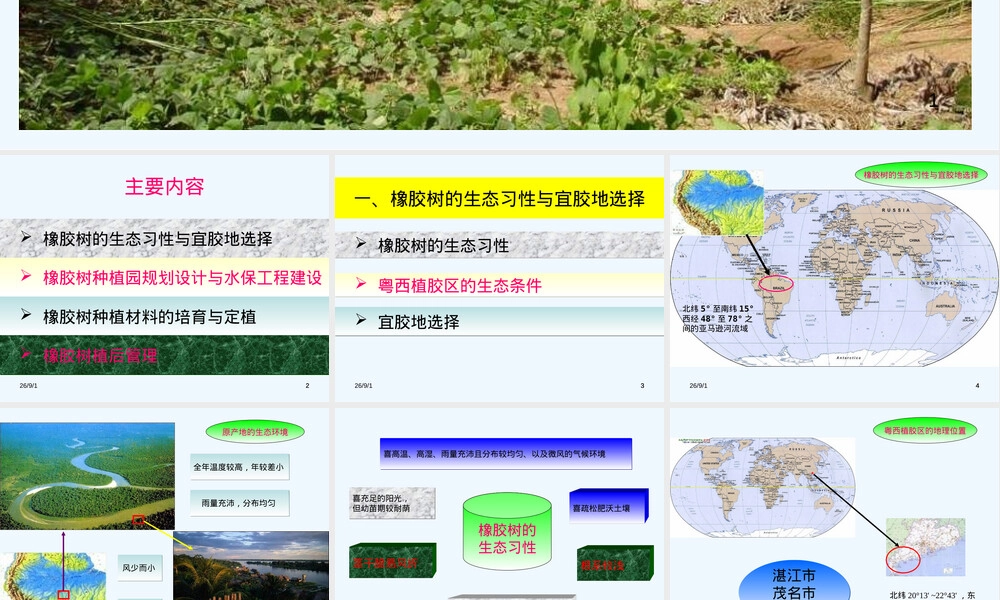Click the dusk riverside photo on slide 5
1000x600 pixels.
coord(251,566)
